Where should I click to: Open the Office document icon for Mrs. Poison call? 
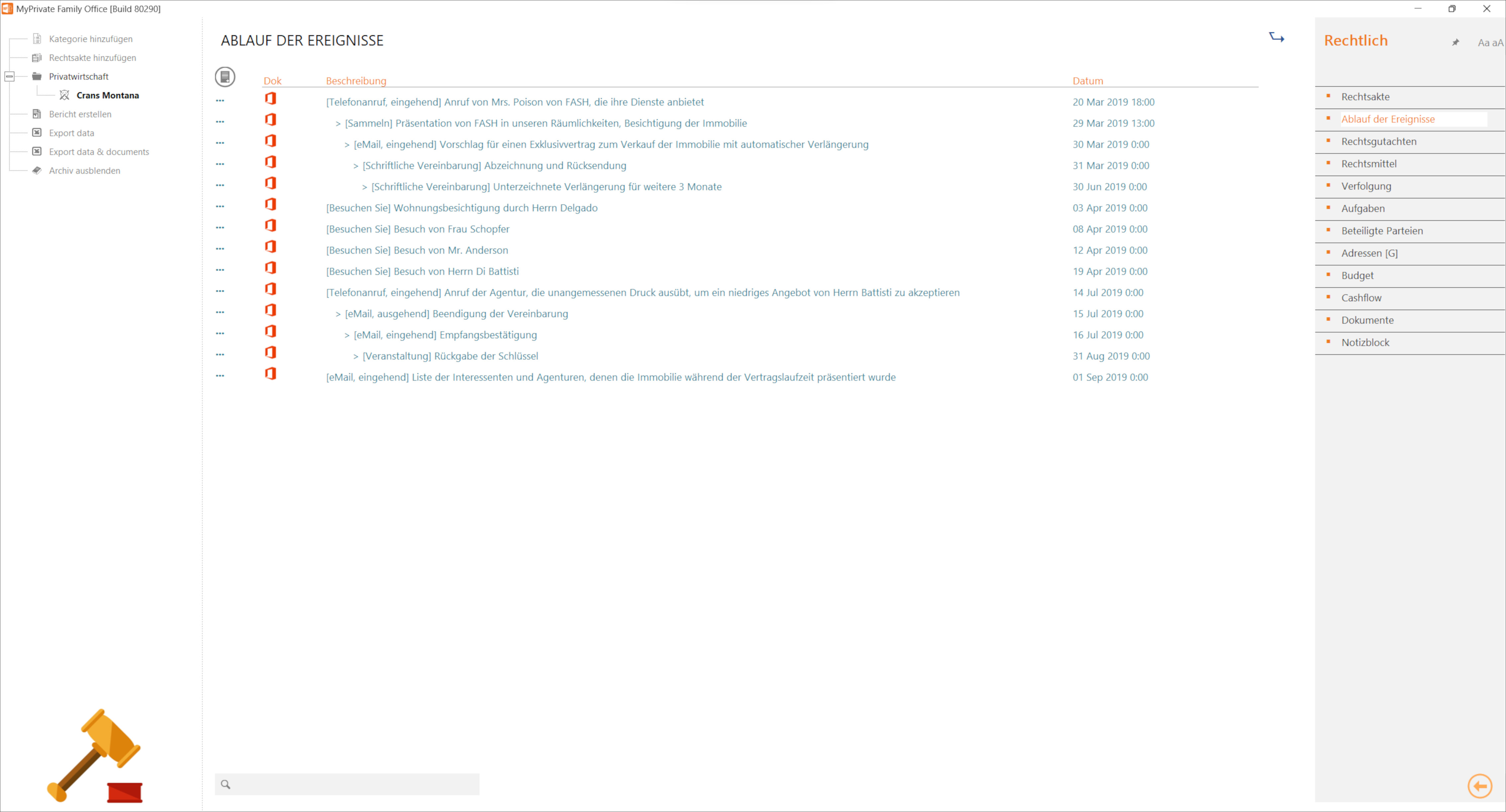pyautogui.click(x=270, y=98)
